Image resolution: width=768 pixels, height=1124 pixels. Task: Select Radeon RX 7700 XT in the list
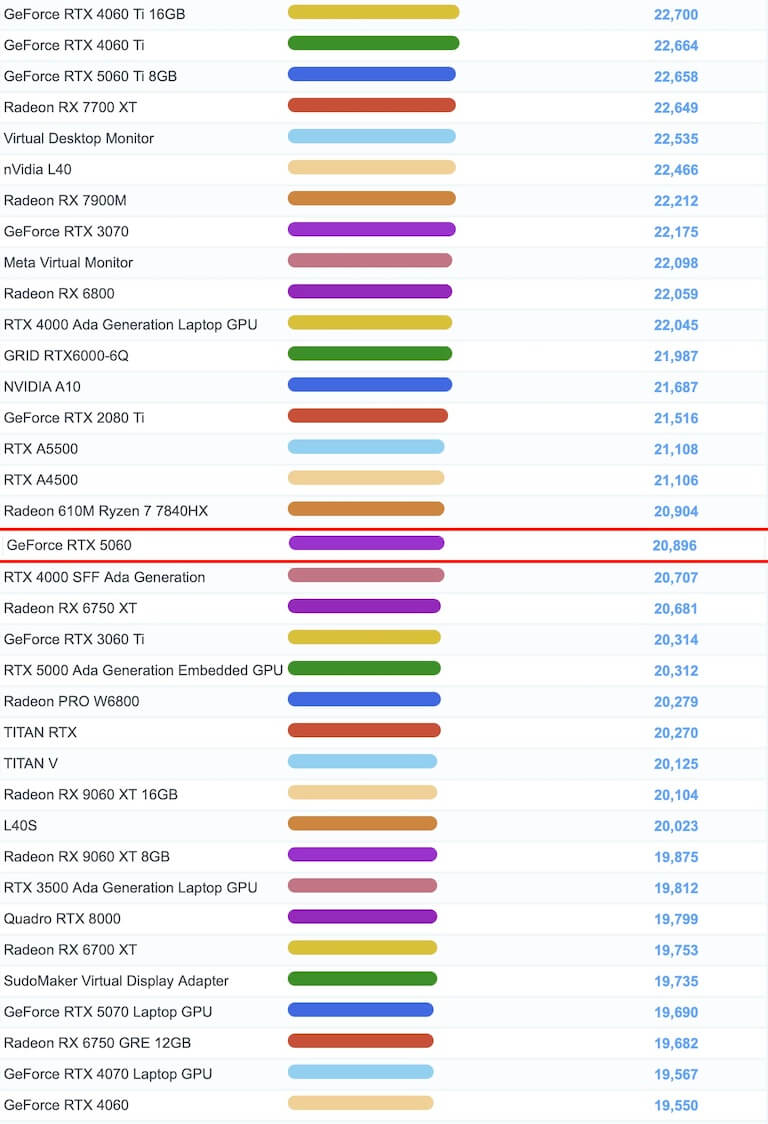coord(70,107)
